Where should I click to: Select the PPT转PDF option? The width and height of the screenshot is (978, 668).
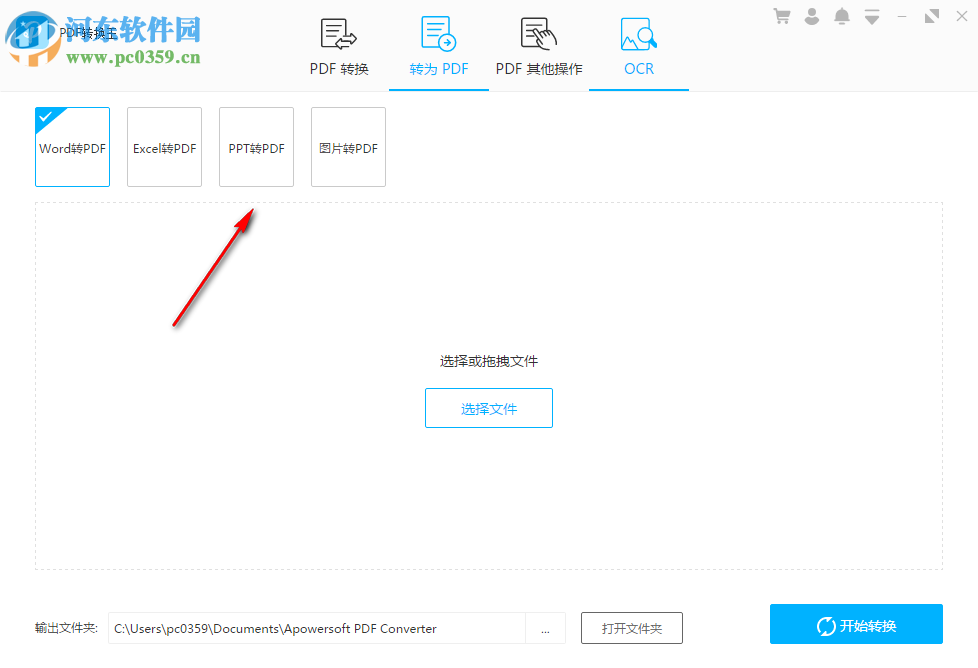click(256, 147)
